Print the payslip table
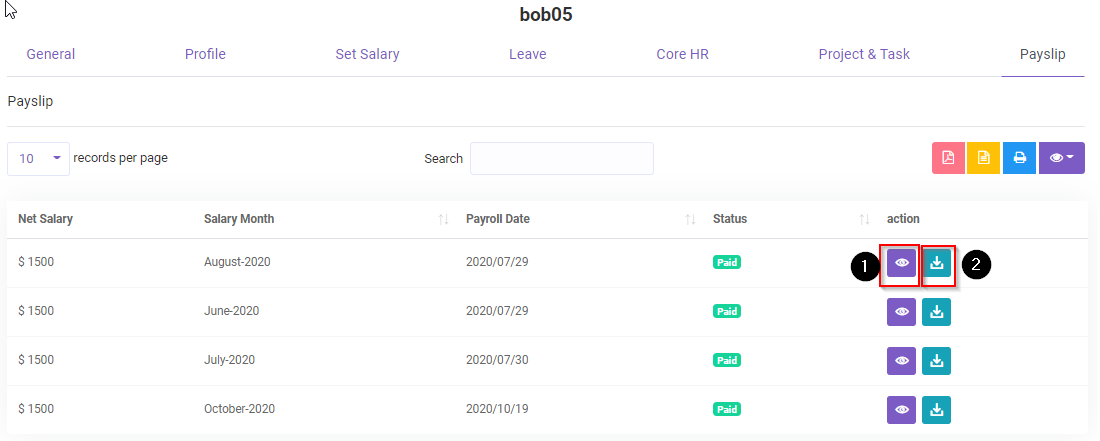This screenshot has width=1100, height=441. pyautogui.click(x=1019, y=158)
